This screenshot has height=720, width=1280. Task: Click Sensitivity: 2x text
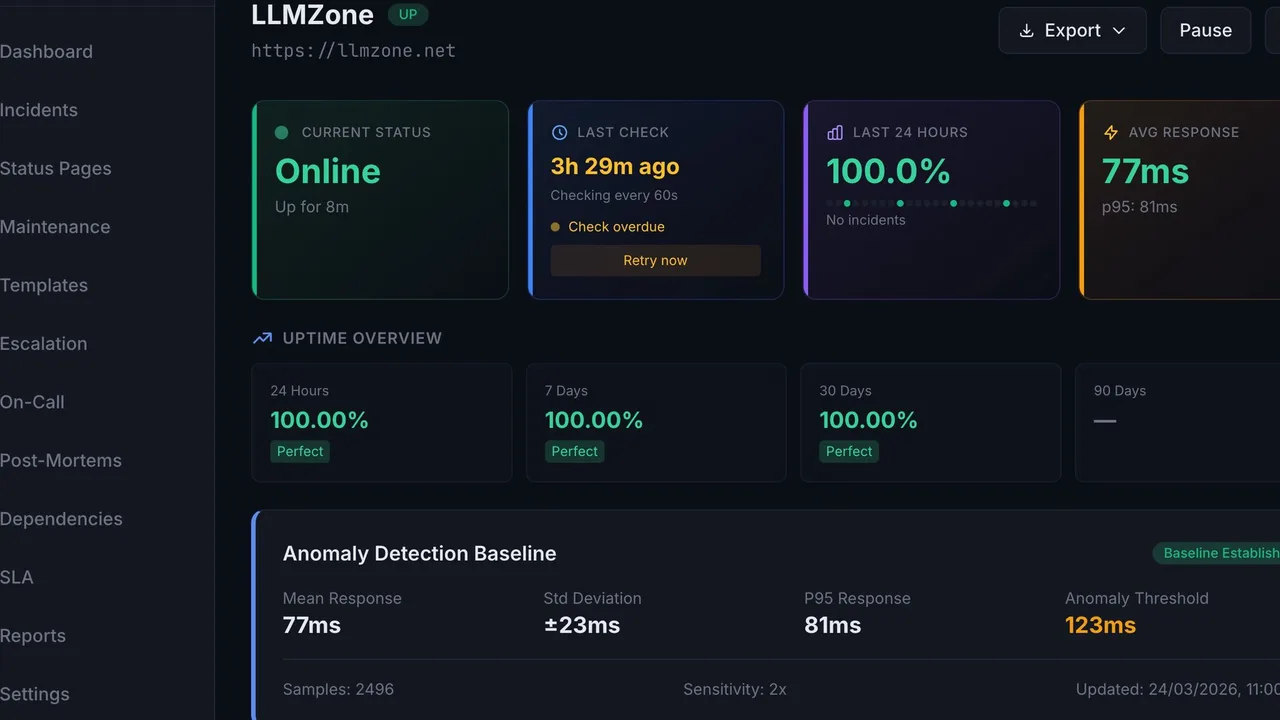(735, 689)
